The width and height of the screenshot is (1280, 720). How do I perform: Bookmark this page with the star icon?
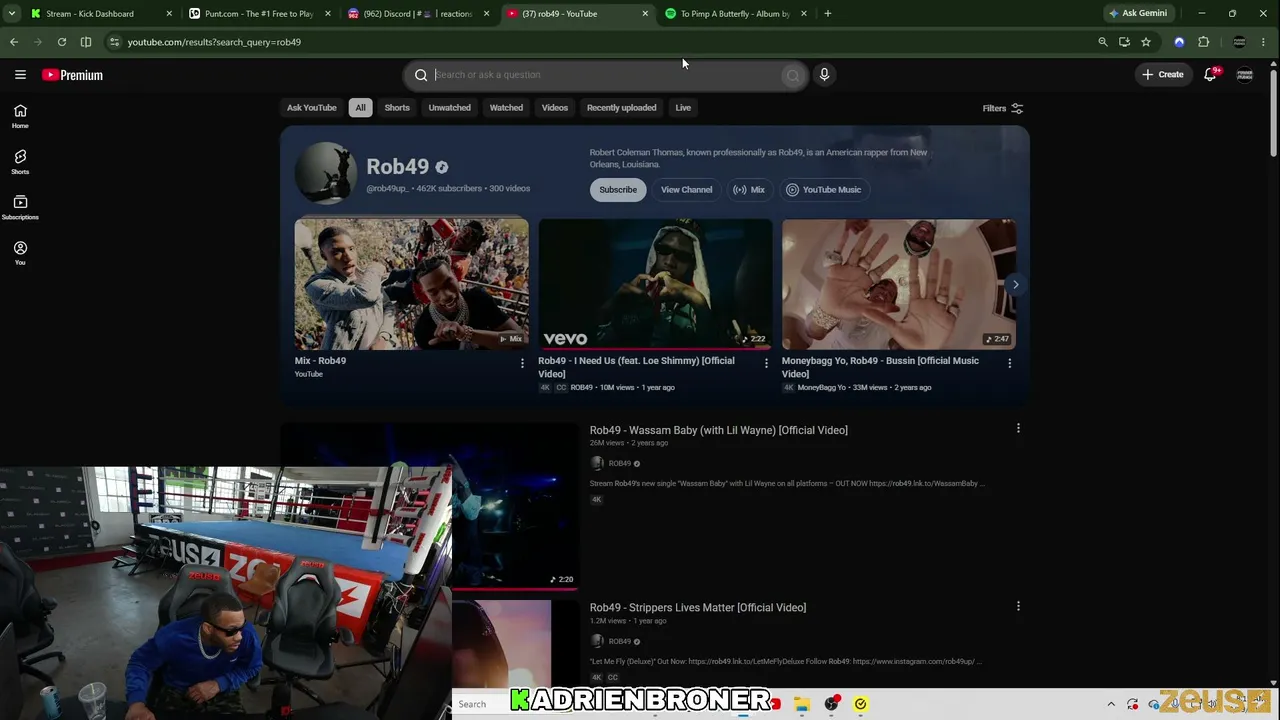point(1146,42)
